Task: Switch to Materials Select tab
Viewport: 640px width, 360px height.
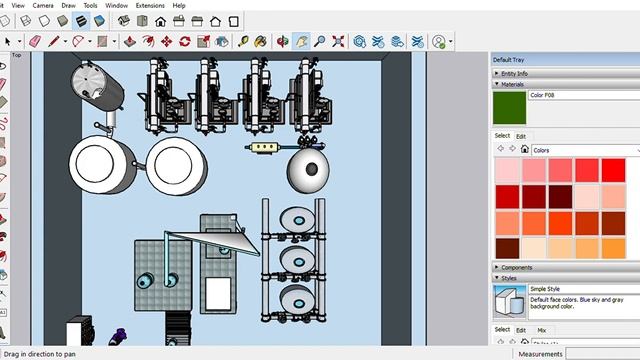Action: point(502,136)
